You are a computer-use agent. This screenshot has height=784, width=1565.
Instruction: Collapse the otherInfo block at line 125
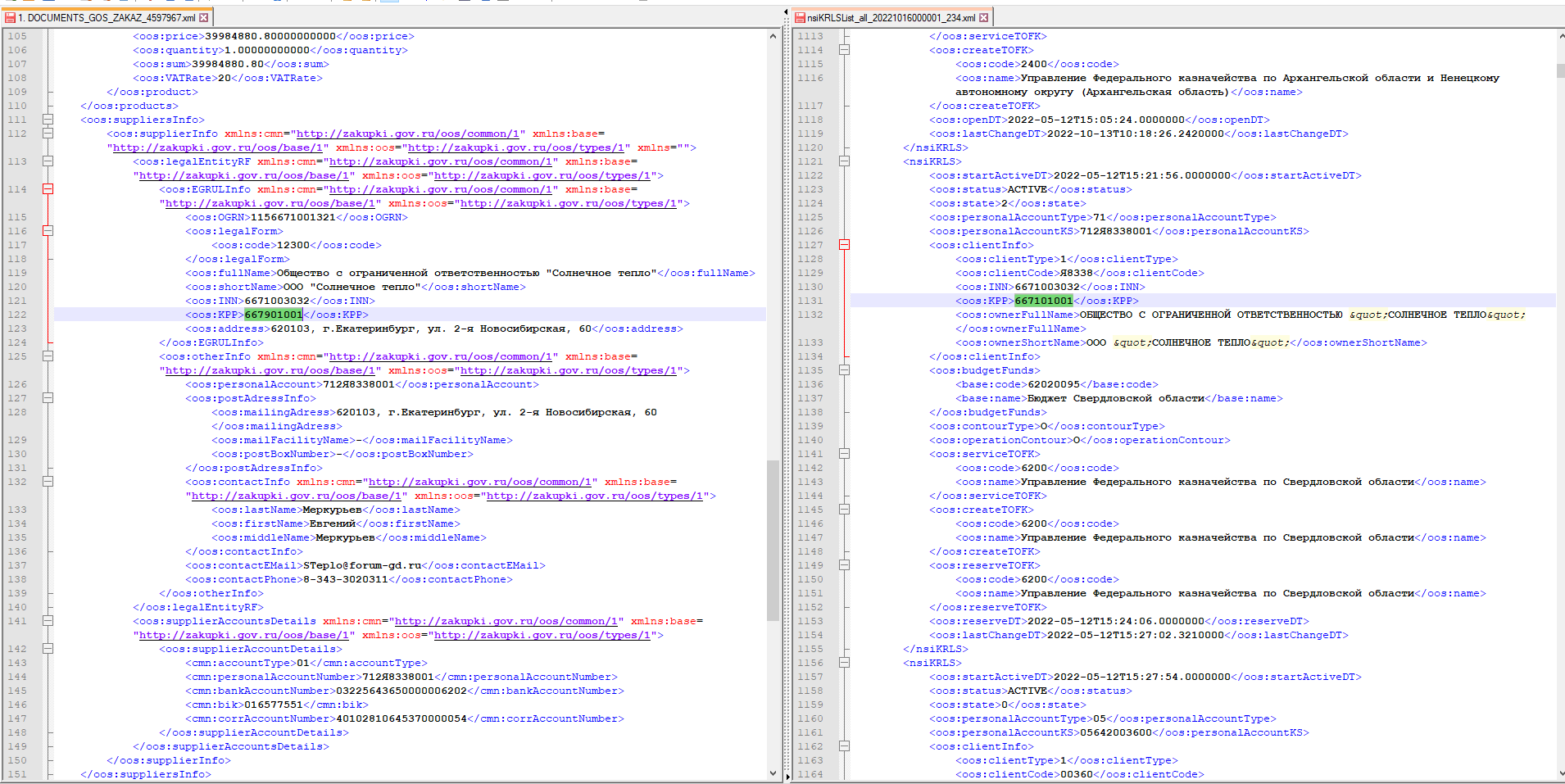coord(48,356)
